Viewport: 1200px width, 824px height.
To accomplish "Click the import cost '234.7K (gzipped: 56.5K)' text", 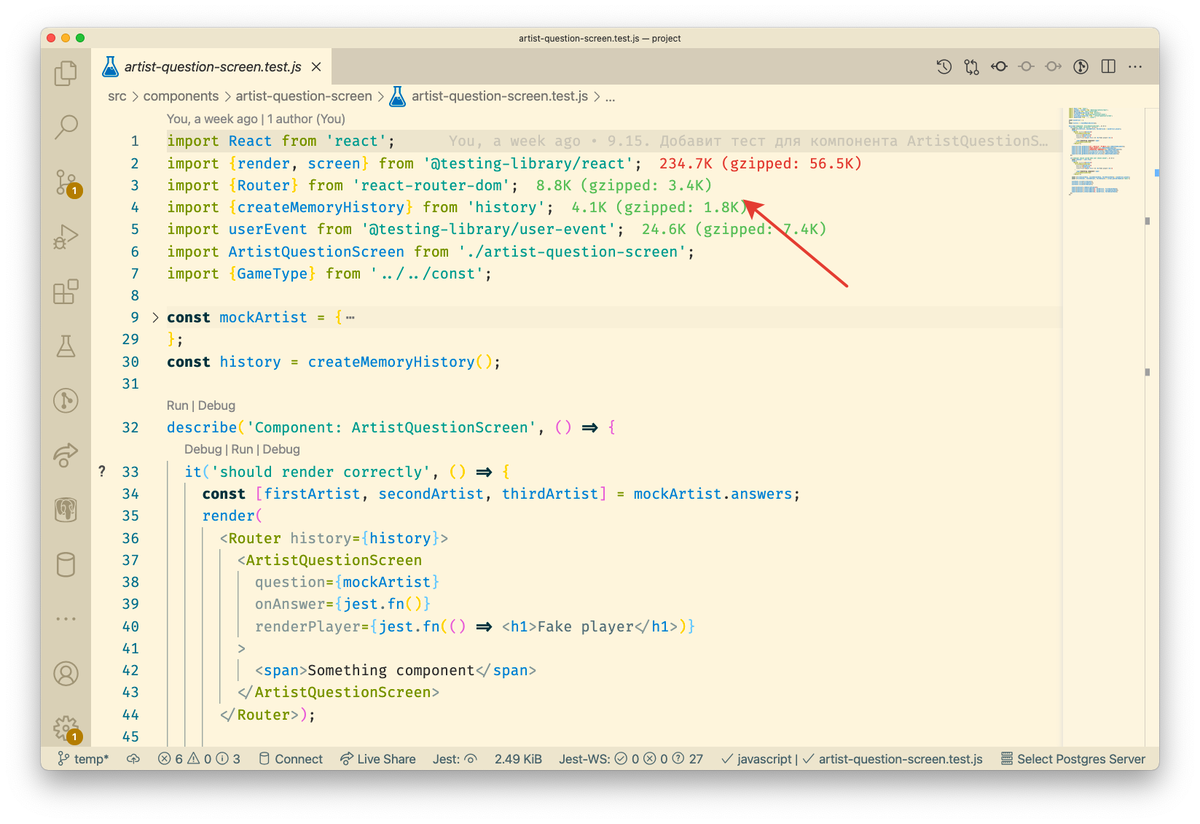I will pos(760,163).
